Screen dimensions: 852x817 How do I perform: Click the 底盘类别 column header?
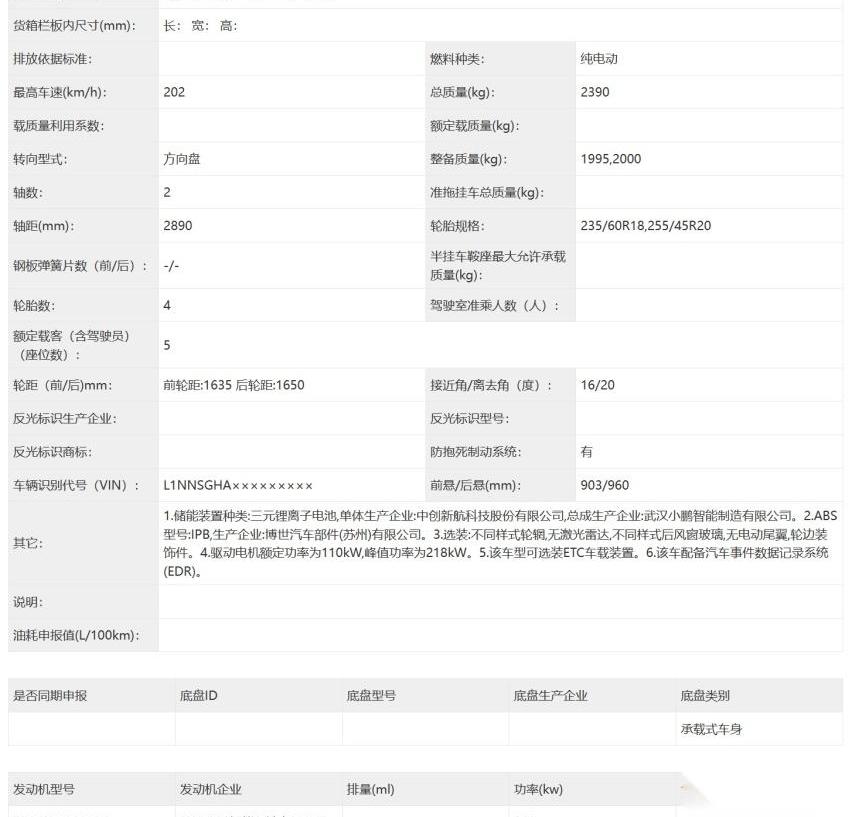pos(705,695)
